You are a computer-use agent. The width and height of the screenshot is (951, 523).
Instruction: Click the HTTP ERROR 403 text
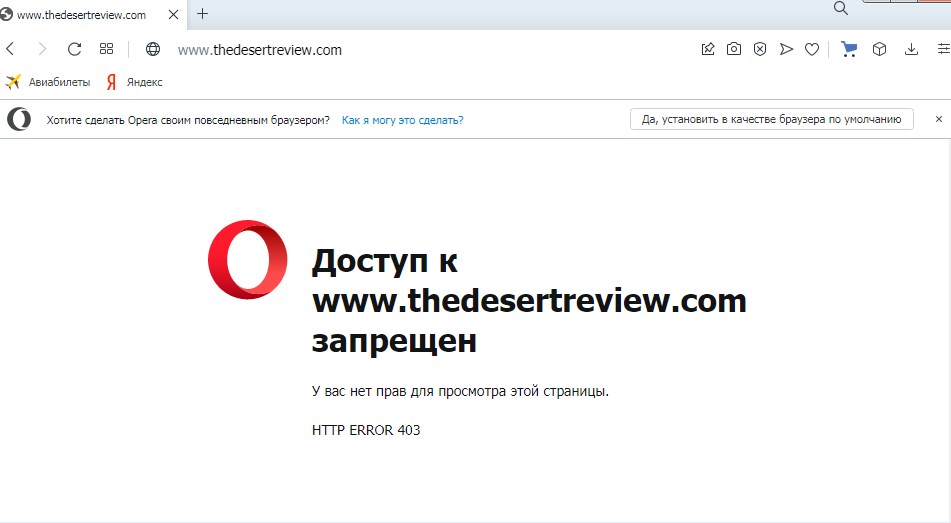click(x=366, y=430)
